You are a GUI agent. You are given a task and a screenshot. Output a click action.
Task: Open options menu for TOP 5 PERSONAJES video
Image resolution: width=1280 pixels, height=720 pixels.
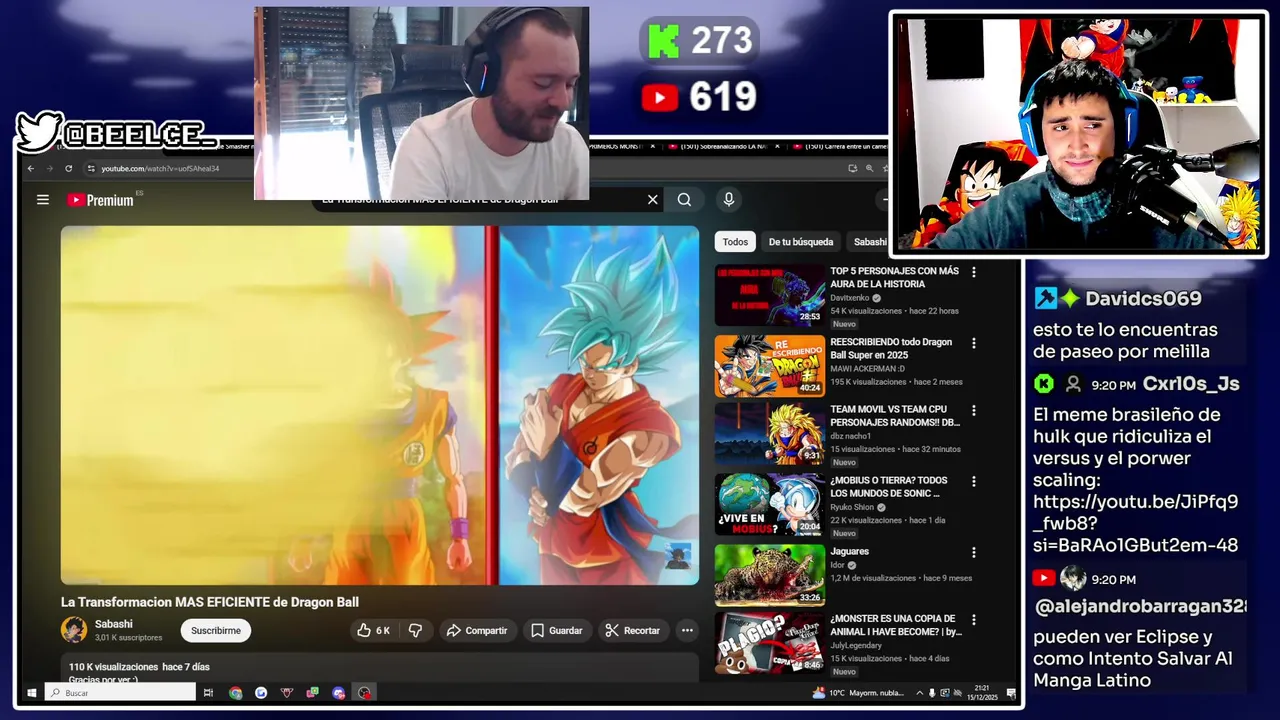pyautogui.click(x=974, y=272)
